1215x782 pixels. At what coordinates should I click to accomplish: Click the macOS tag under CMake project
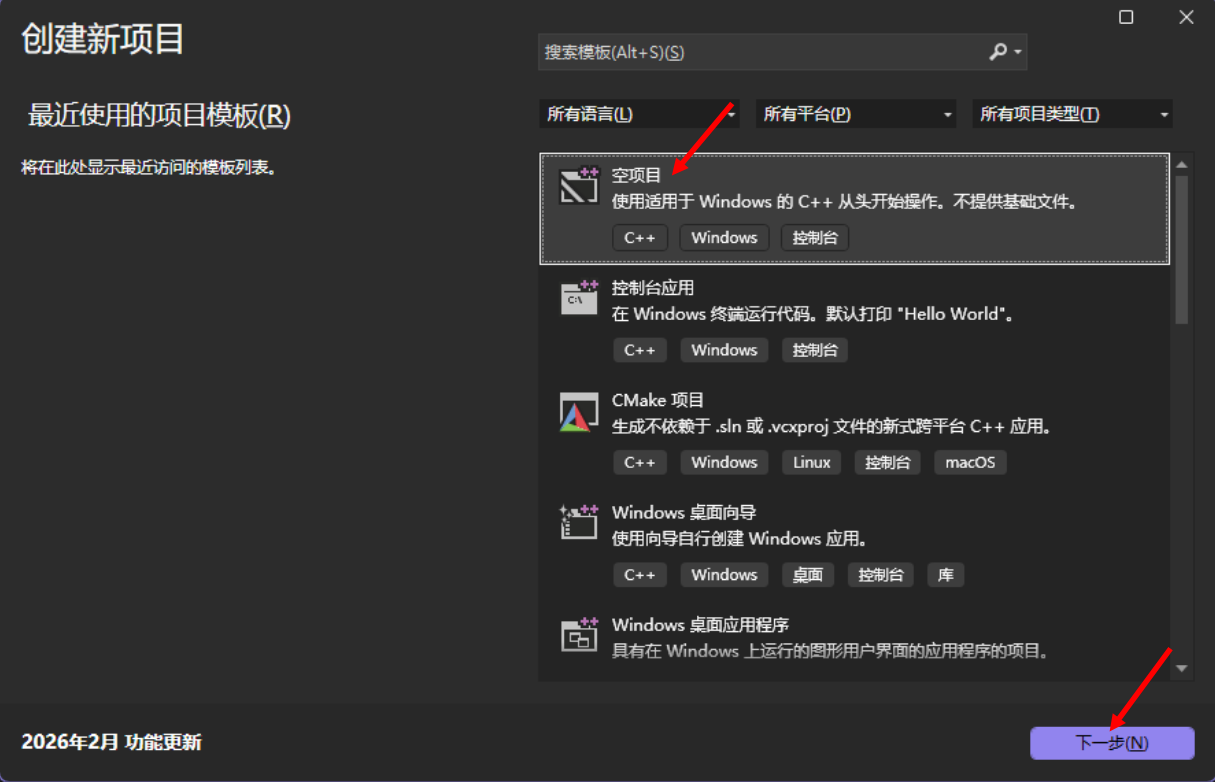click(x=970, y=463)
